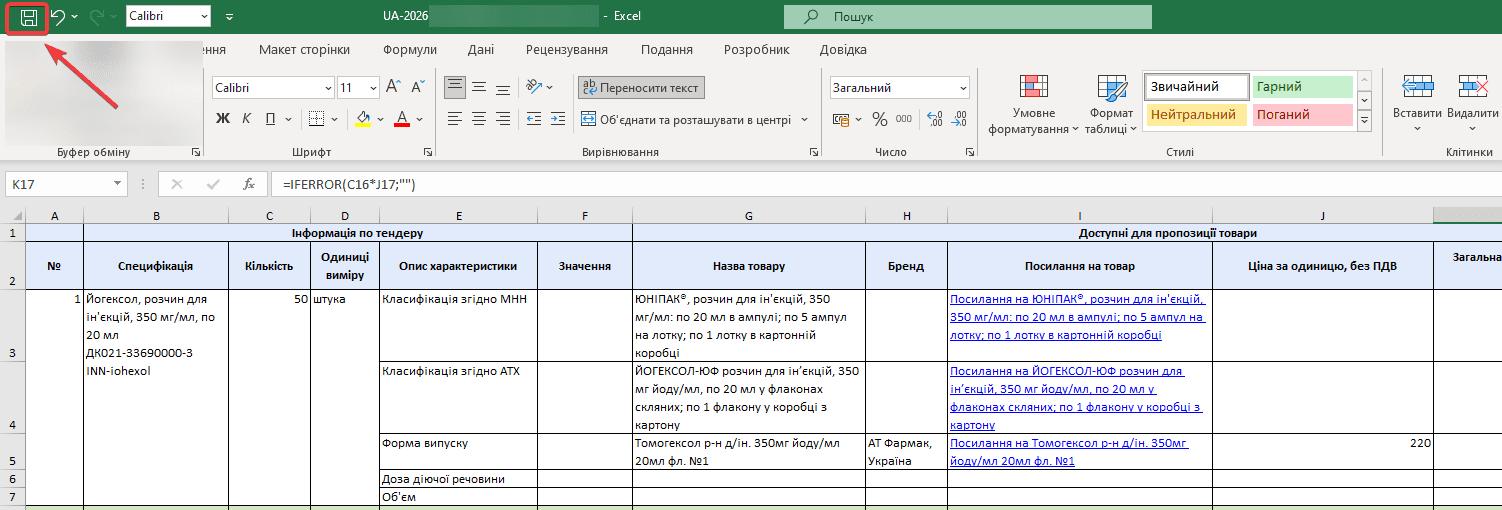Screen dimensions: 1502x510
Task: Click Об'єднати та розташувати в центрі button
Action: 686,119
